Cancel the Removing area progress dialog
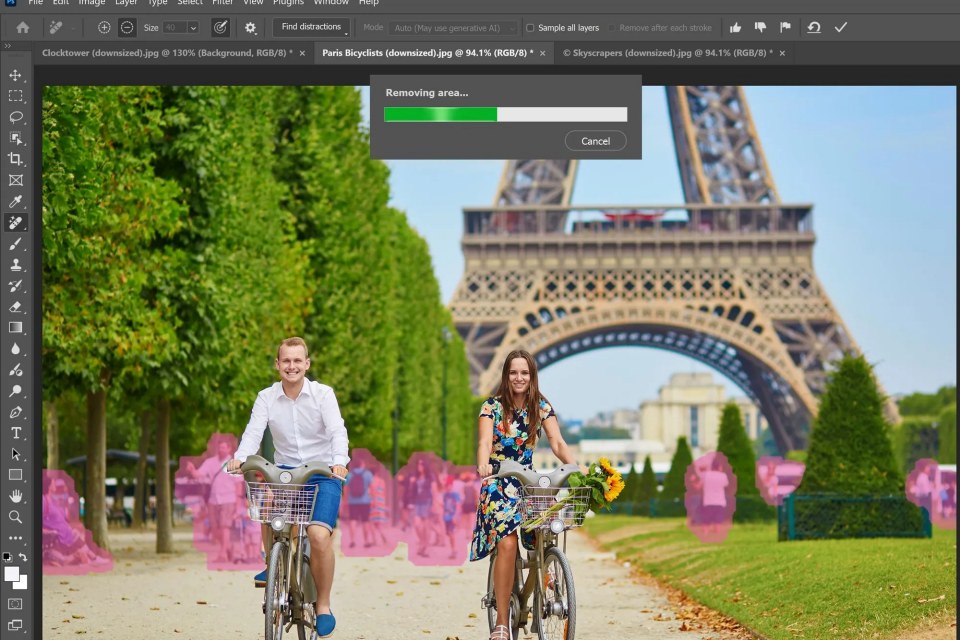960x640 pixels. click(x=596, y=141)
